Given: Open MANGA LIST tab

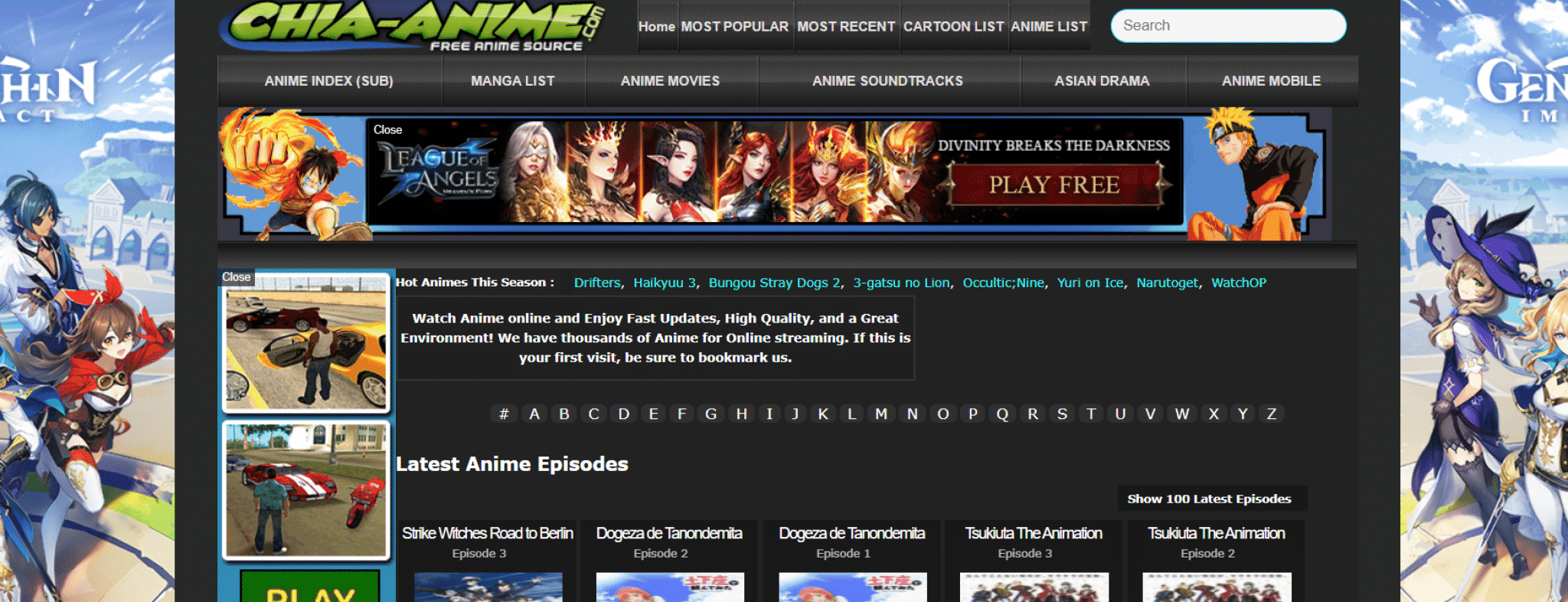Looking at the screenshot, I should pyautogui.click(x=513, y=80).
